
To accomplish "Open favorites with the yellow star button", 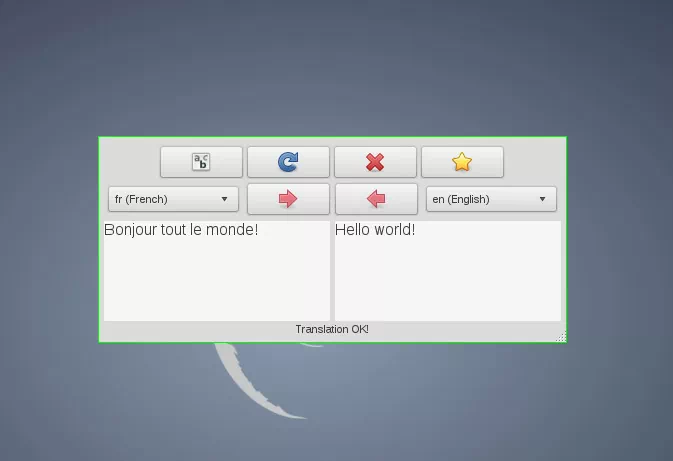I will click(462, 162).
